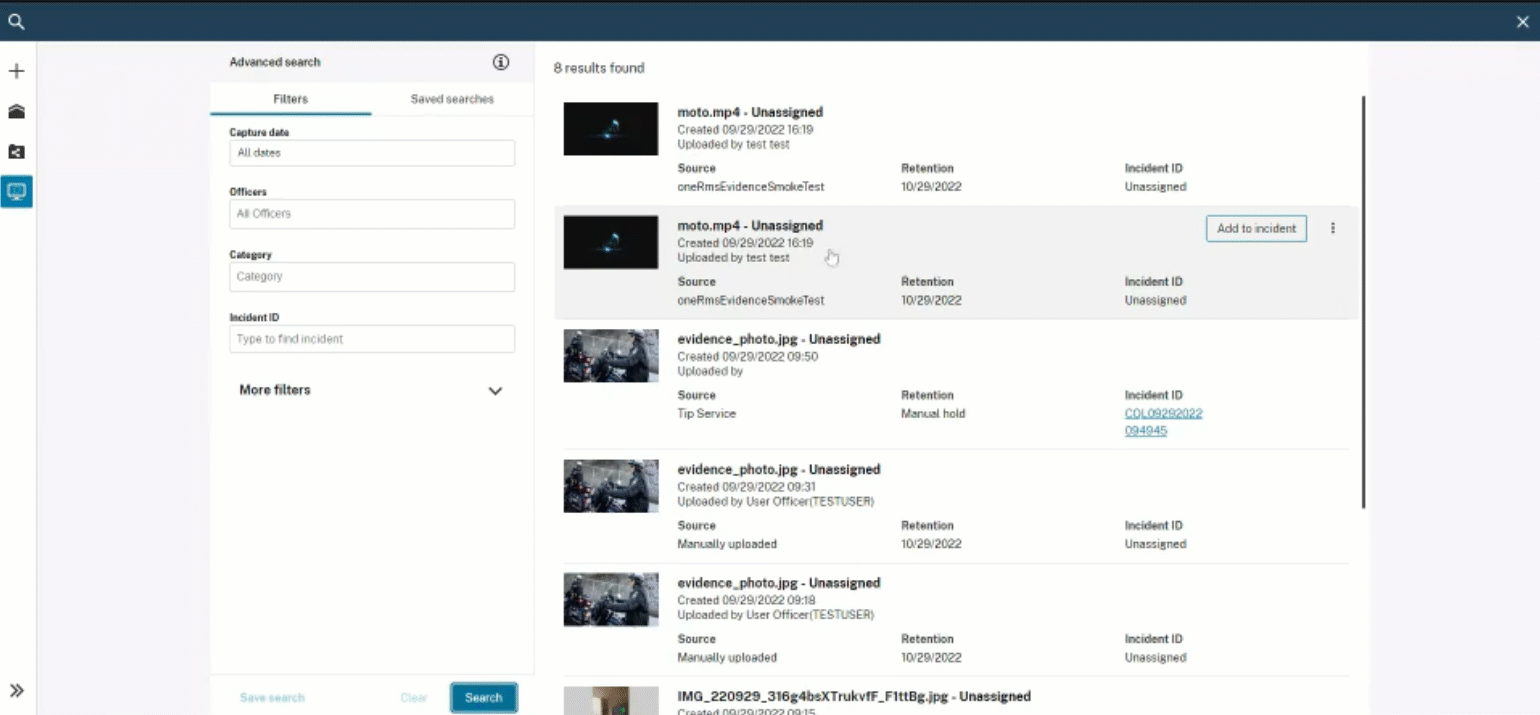Image resolution: width=1540 pixels, height=715 pixels.
Task: Click the plus icon in left sidebar
Action: [x=16, y=72]
